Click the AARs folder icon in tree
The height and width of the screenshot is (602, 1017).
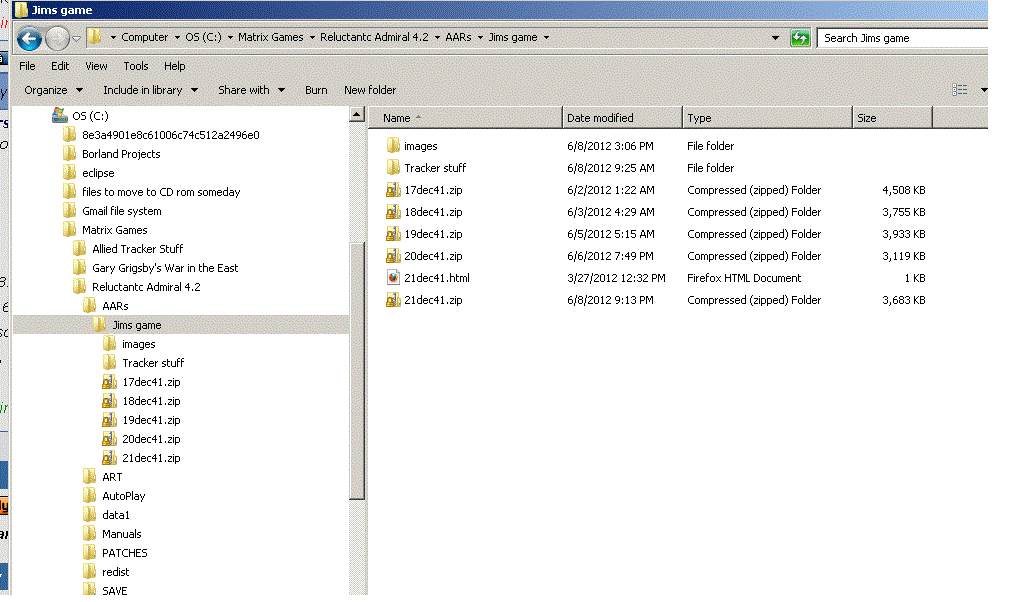point(90,306)
